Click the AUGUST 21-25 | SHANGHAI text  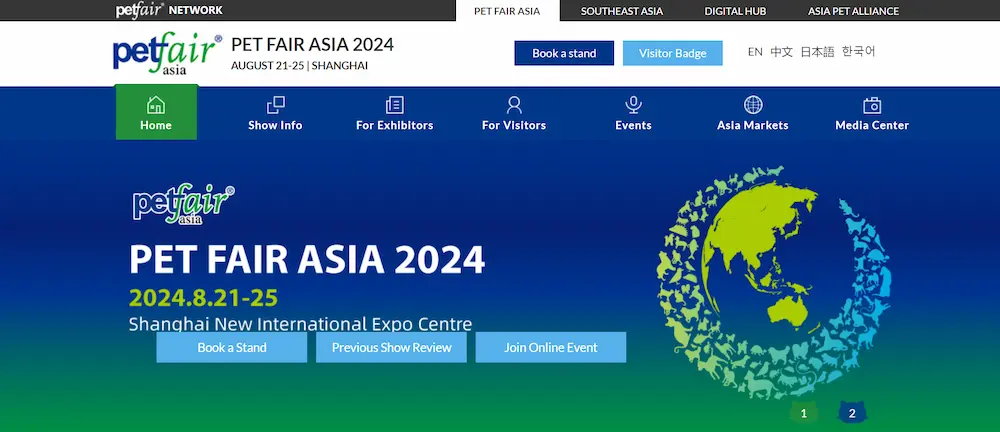(x=299, y=65)
